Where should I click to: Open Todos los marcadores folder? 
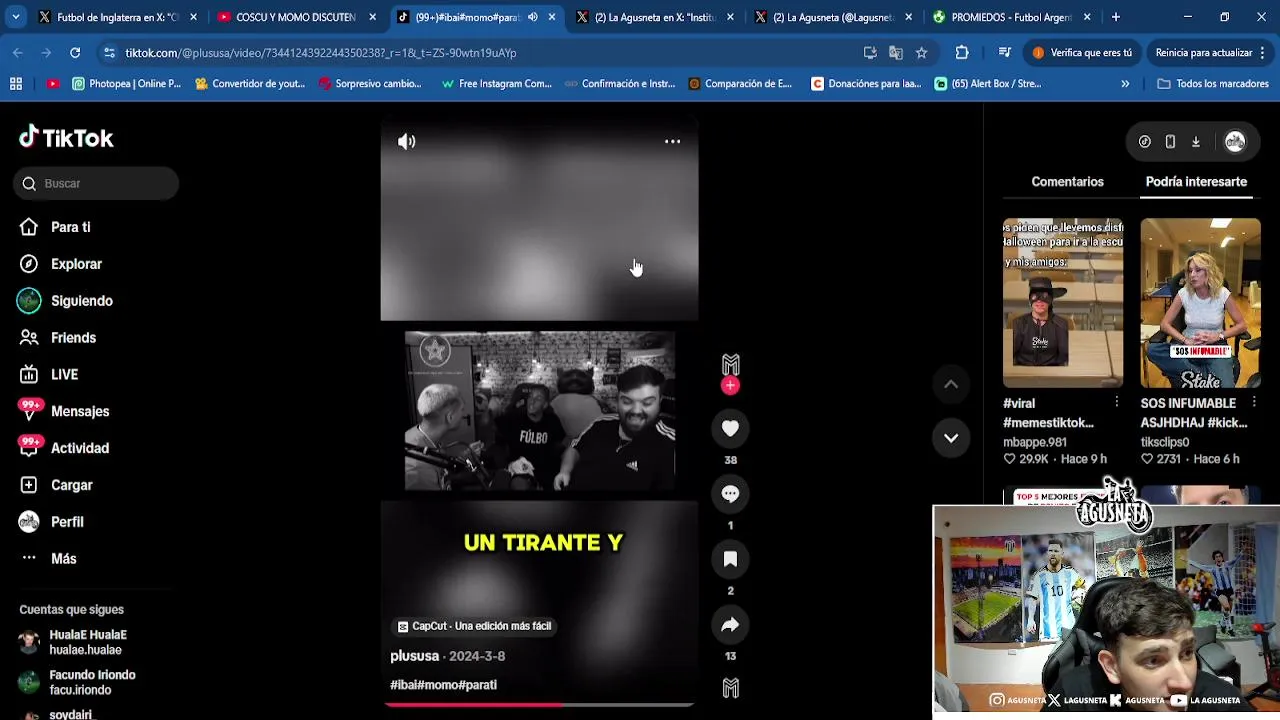1213,84
